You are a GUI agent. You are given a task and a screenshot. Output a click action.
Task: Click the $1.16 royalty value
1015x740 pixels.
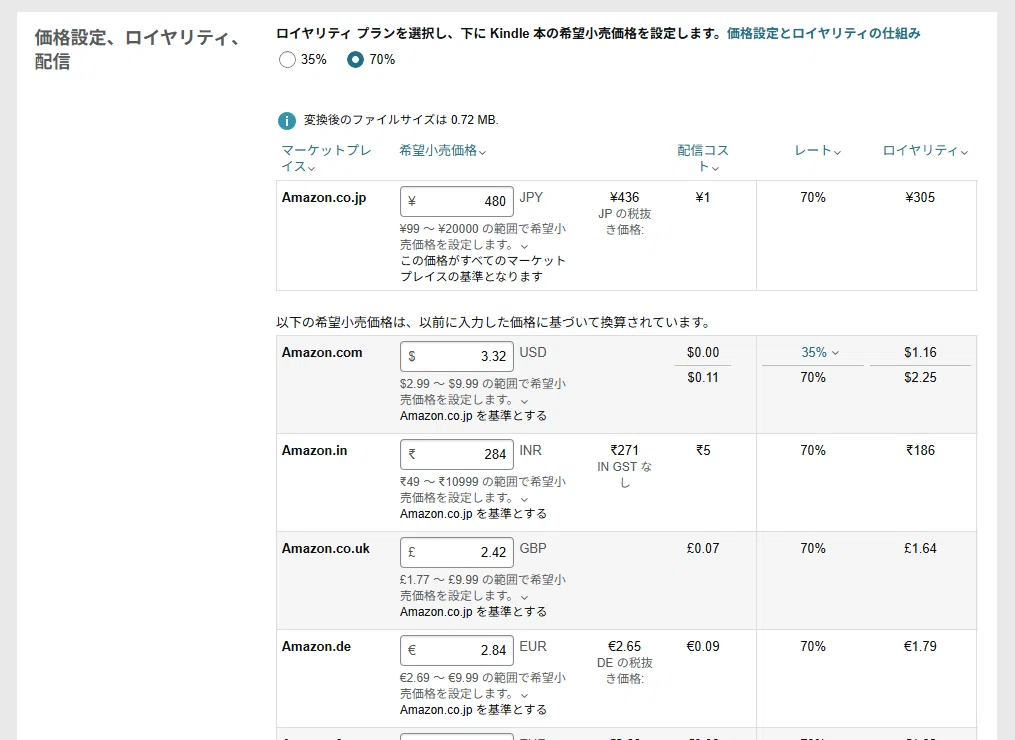click(x=920, y=352)
